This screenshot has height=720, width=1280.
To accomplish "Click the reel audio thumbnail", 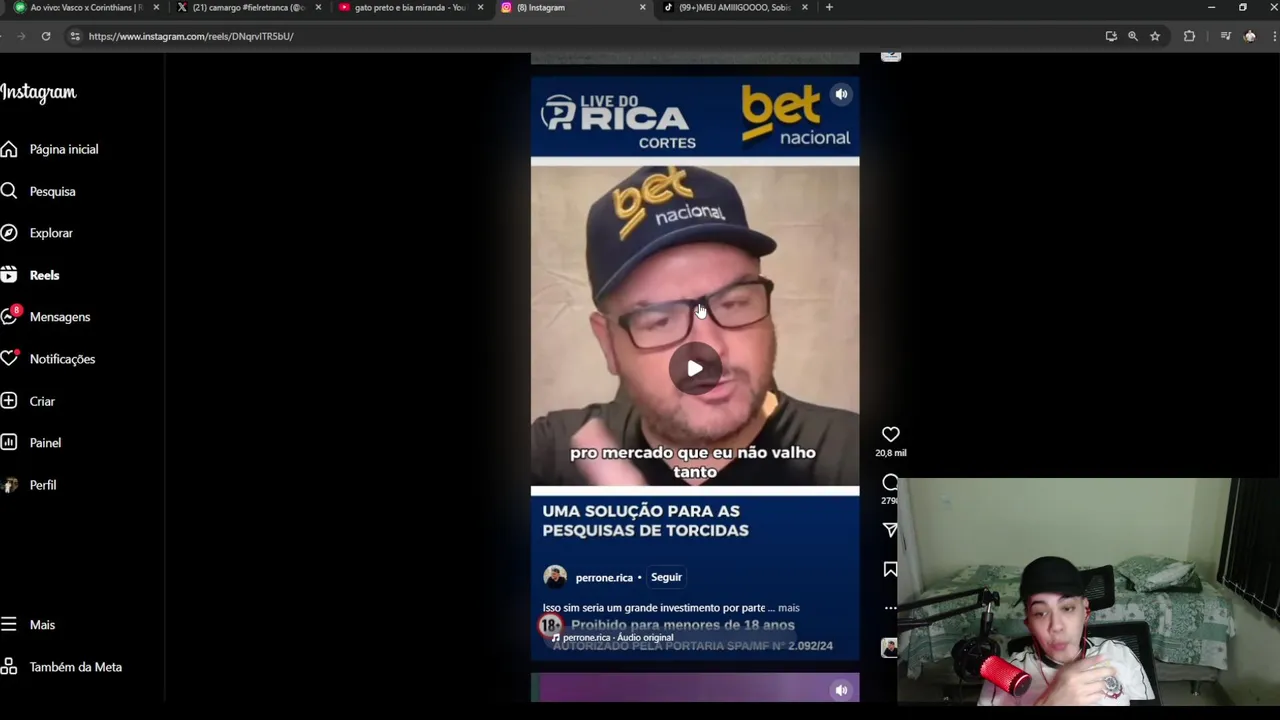I will tap(889, 648).
